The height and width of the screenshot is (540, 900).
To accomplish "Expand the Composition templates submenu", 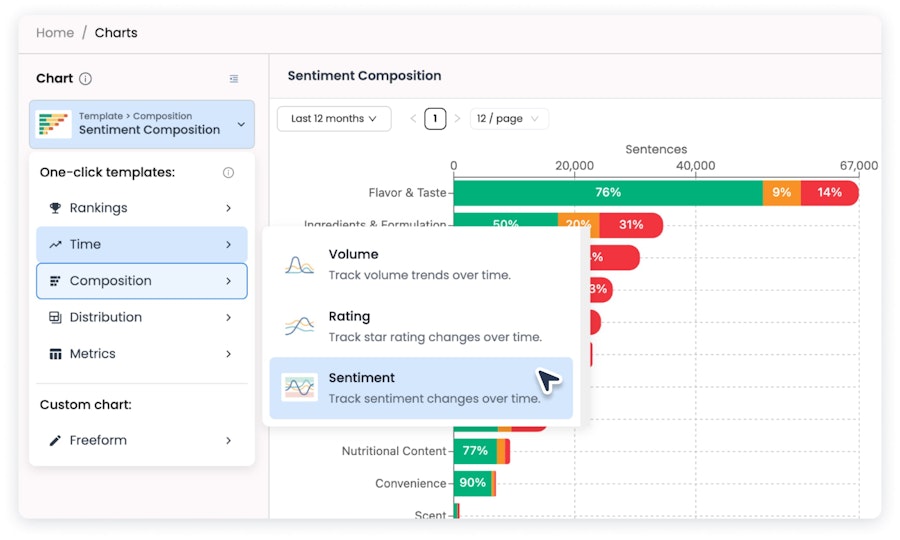I will (x=142, y=281).
